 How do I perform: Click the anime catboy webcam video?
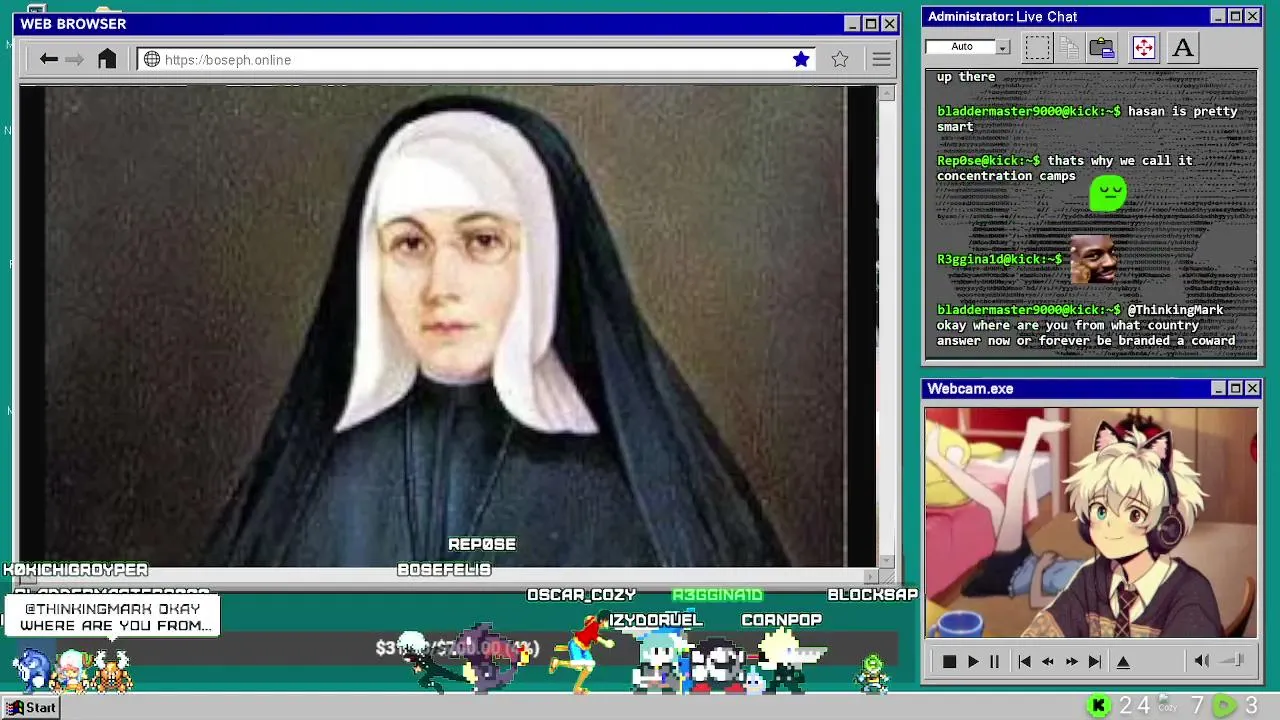click(1091, 522)
